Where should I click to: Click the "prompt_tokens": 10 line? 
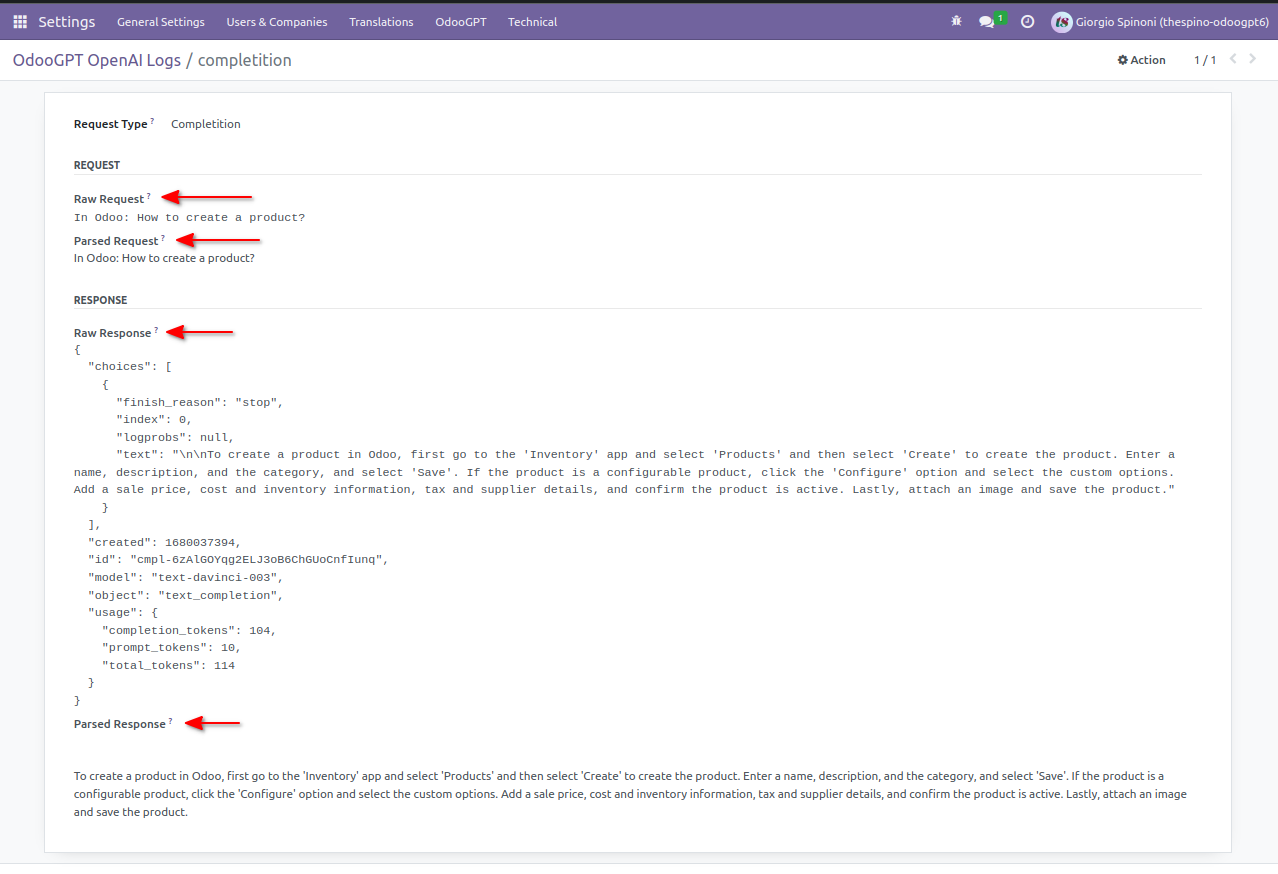[x=172, y=648]
